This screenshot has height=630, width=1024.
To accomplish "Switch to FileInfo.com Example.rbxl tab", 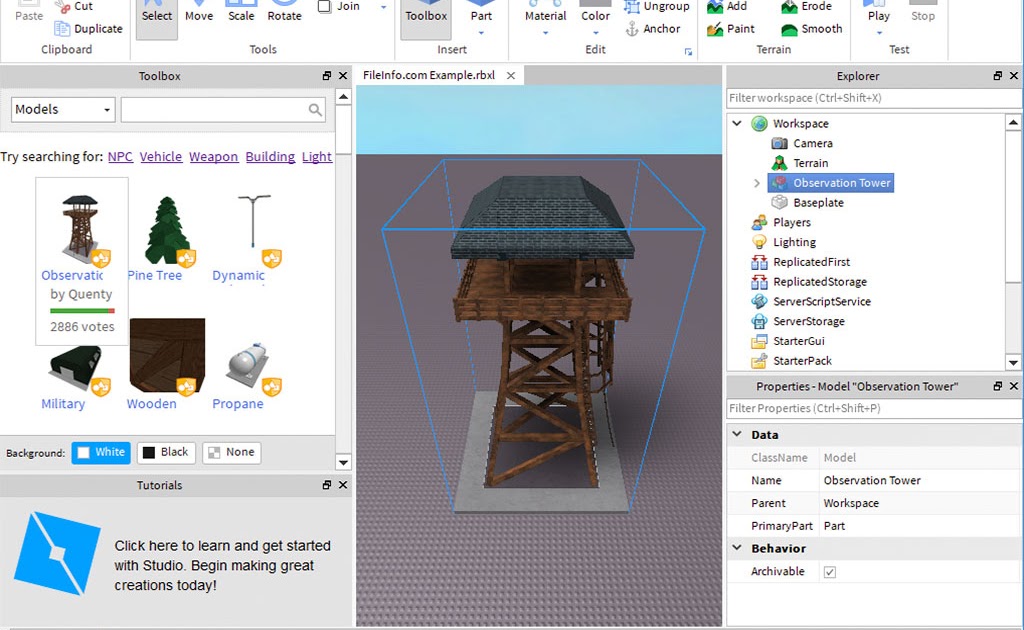I will (428, 75).
